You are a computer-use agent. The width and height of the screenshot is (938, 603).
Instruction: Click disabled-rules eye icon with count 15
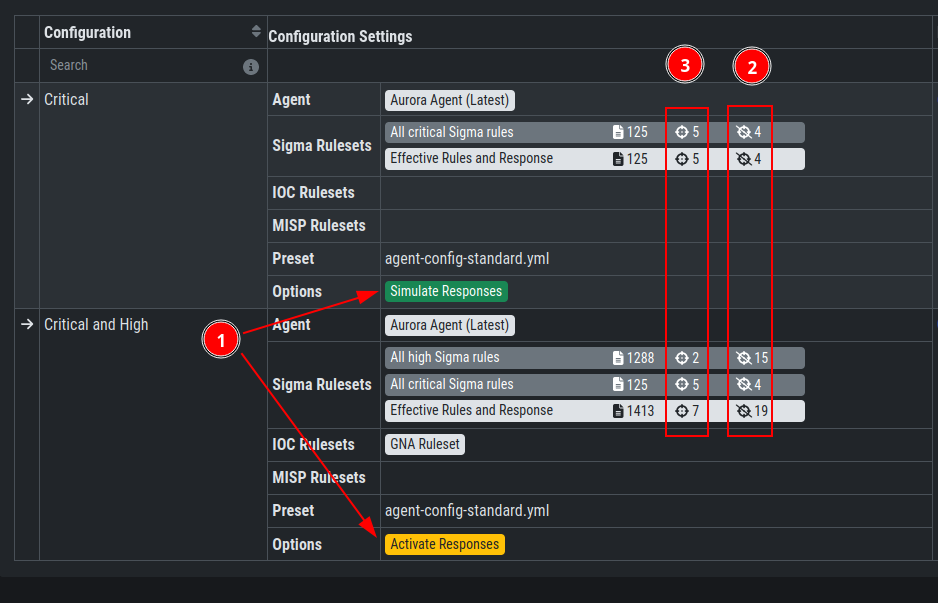pos(744,358)
